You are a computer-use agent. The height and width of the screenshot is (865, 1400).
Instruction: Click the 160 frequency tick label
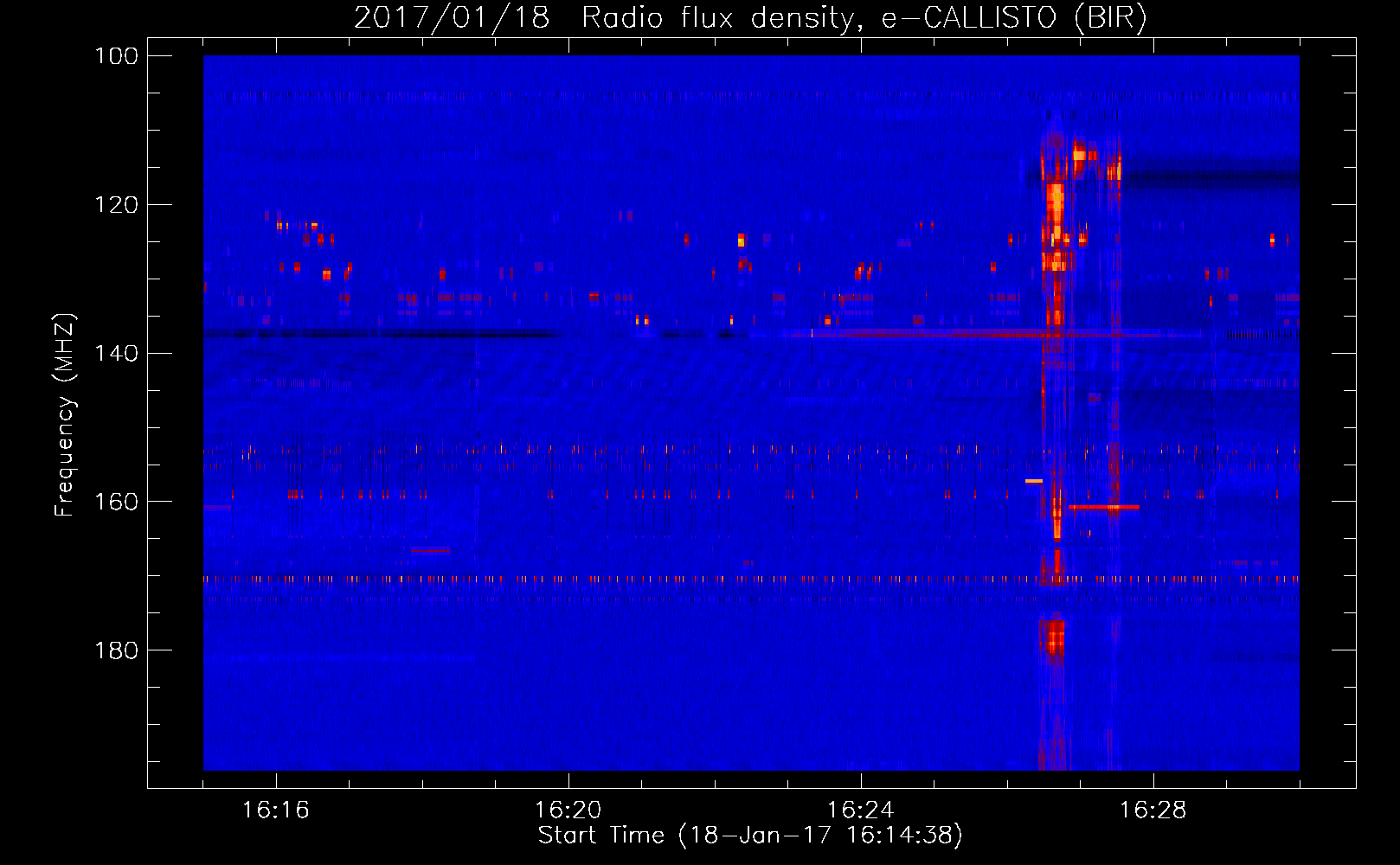tap(117, 502)
